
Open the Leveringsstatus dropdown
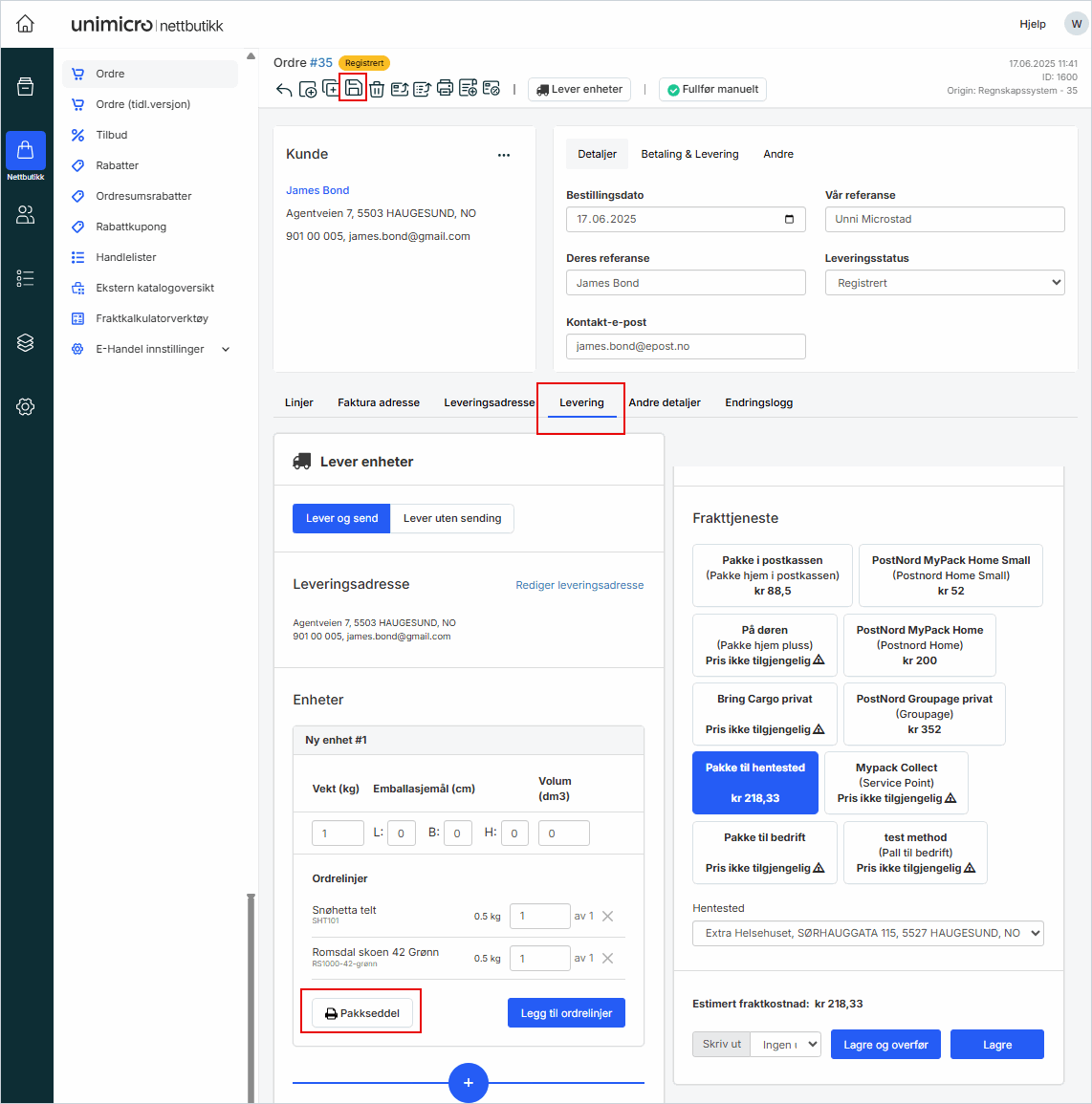coord(944,283)
